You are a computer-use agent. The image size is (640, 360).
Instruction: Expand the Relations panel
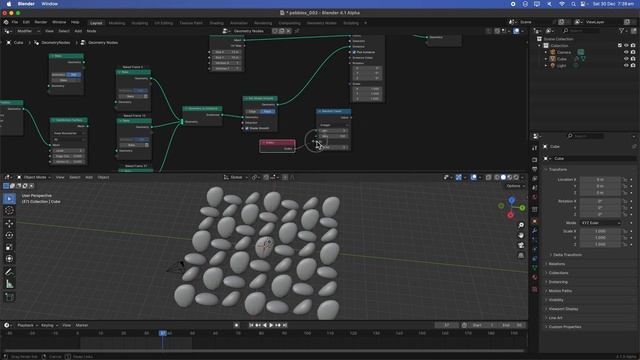tap(556, 264)
